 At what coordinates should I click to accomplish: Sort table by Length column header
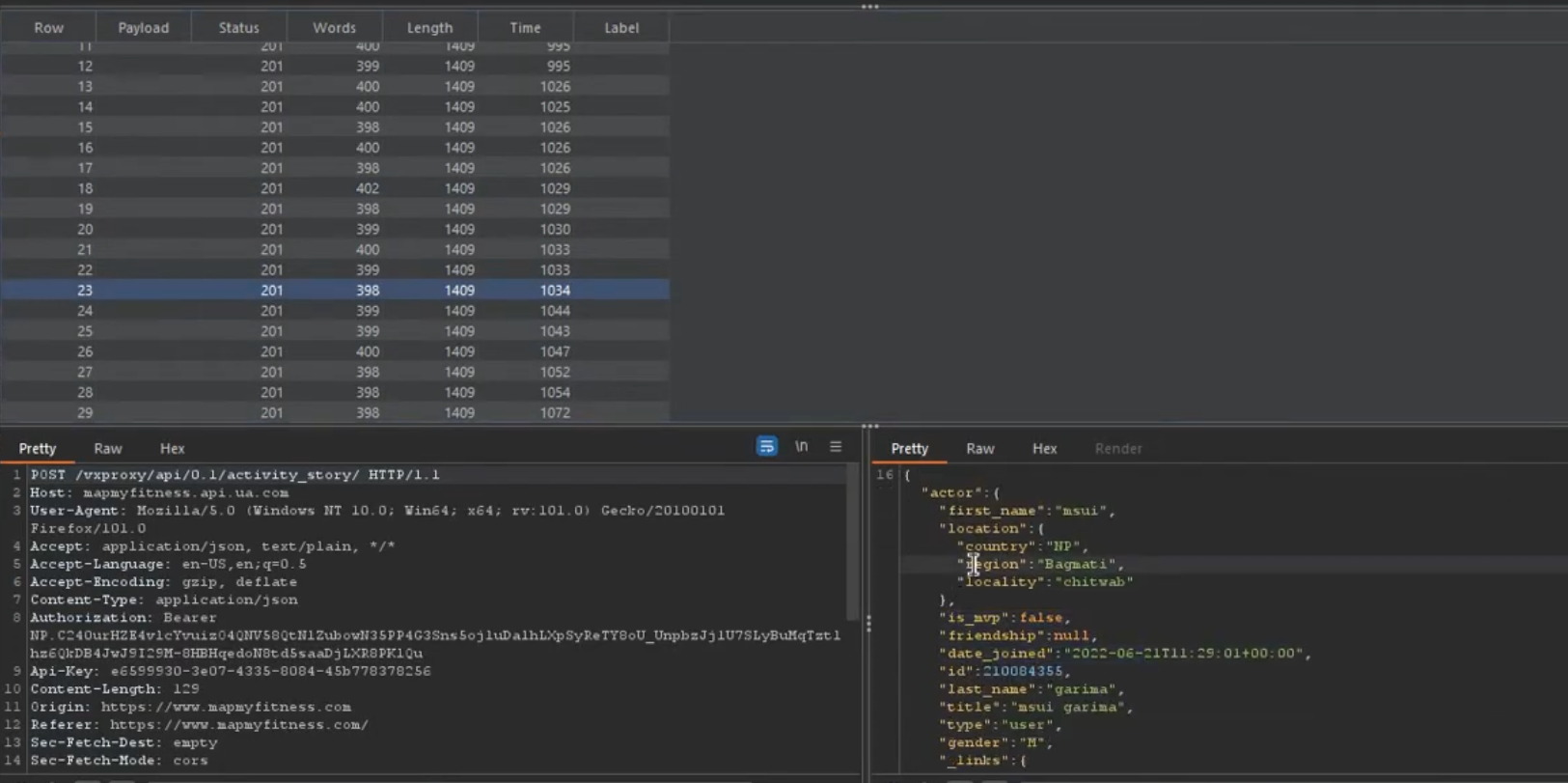click(x=429, y=28)
